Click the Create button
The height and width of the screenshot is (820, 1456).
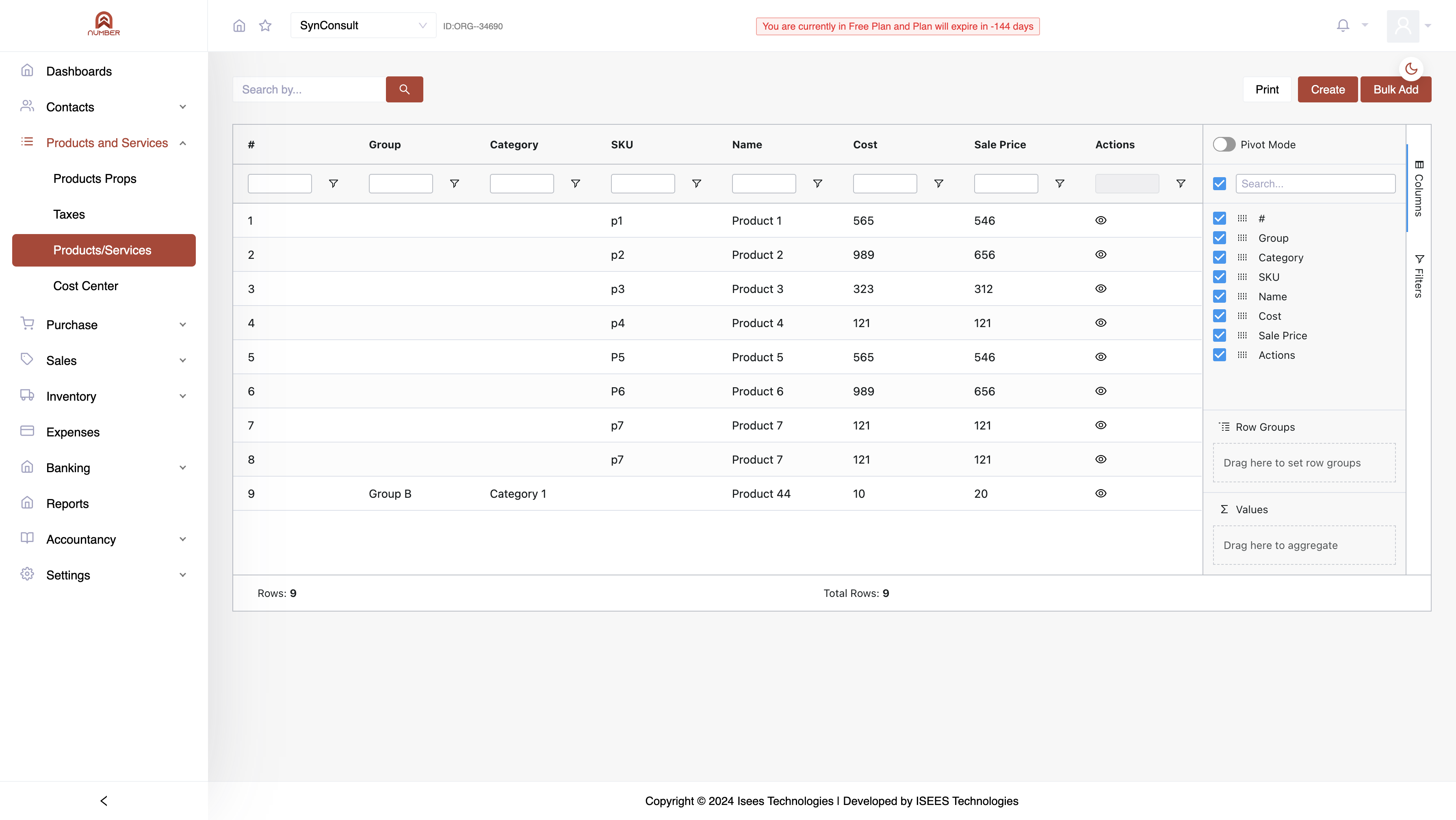tap(1327, 89)
